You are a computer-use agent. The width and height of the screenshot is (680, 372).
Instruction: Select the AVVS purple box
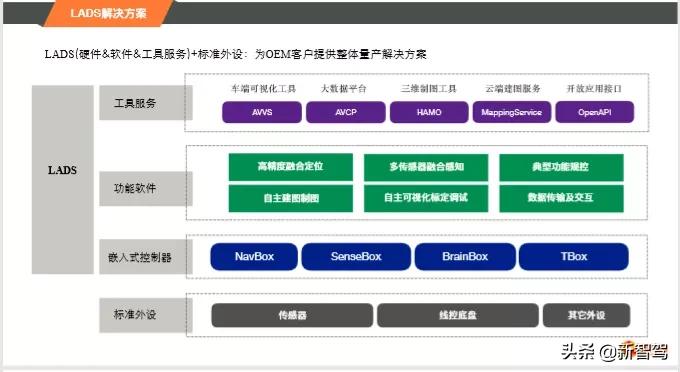click(262, 112)
